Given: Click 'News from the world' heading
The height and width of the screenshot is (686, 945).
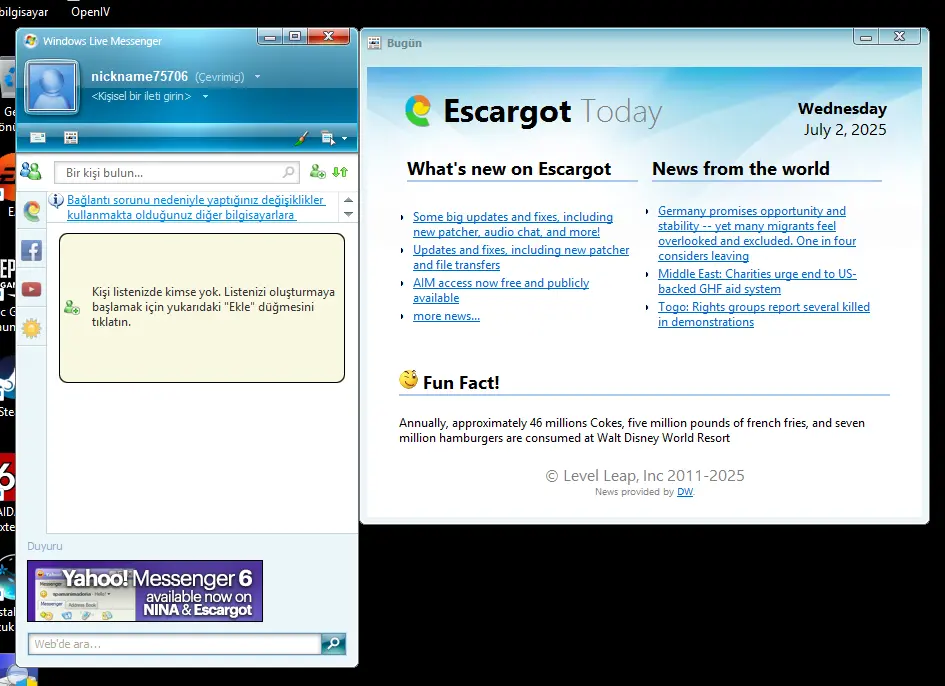Looking at the screenshot, I should tap(741, 169).
